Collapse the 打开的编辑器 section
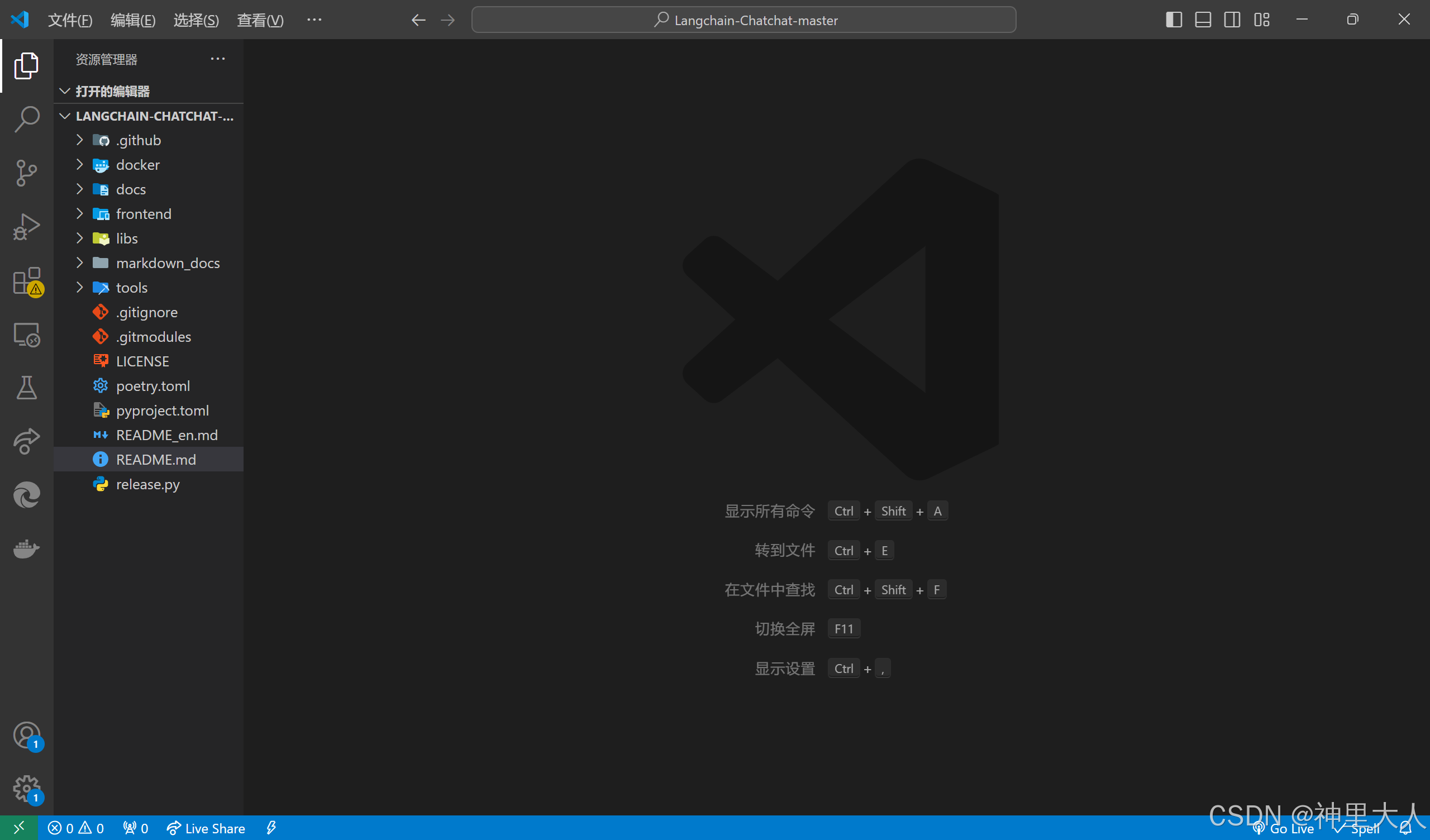The height and width of the screenshot is (840, 1430). point(64,91)
